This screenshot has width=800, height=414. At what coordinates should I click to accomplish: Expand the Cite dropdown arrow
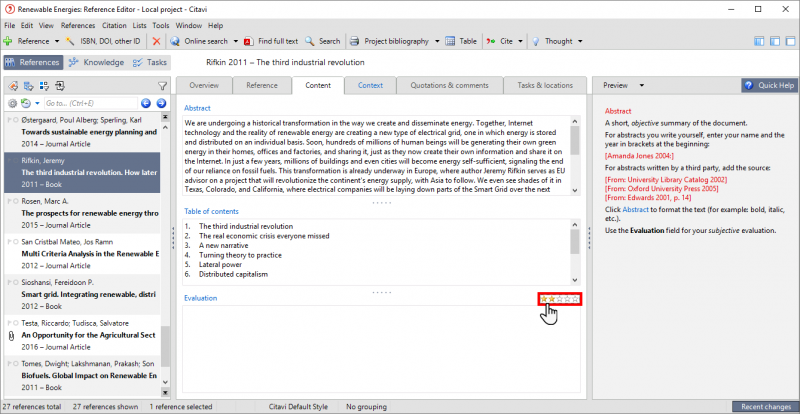tap(520, 41)
